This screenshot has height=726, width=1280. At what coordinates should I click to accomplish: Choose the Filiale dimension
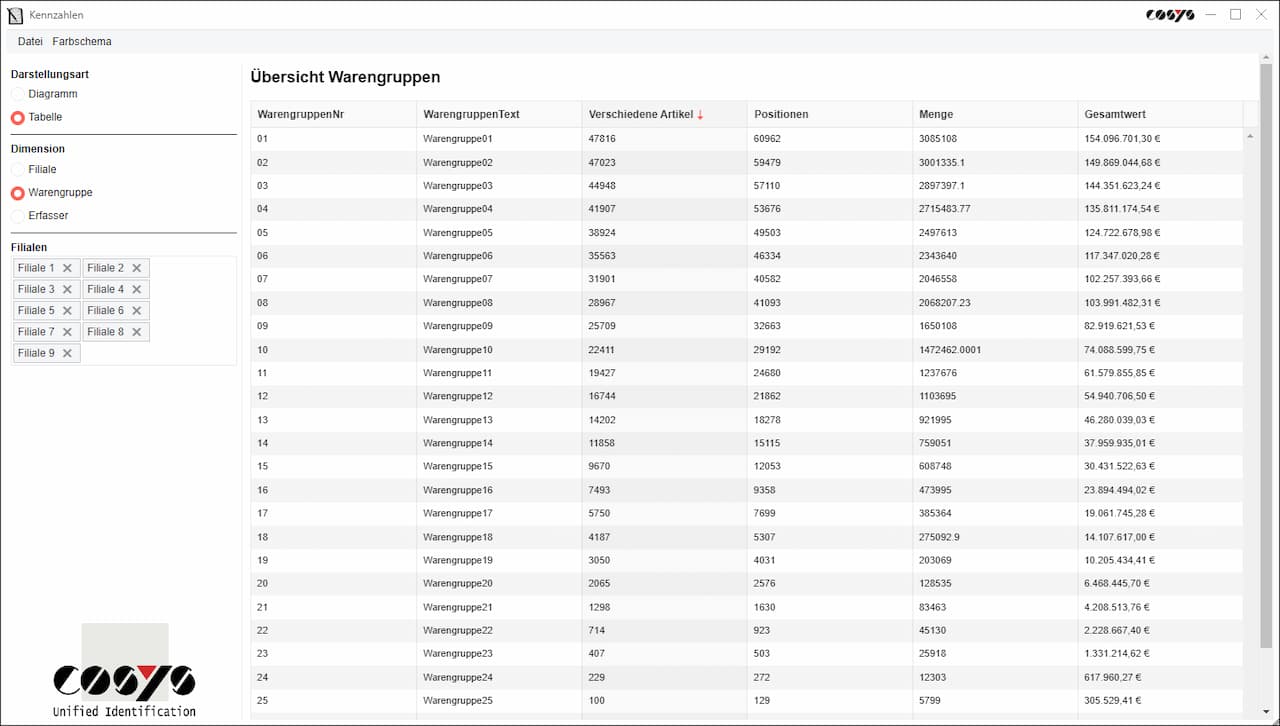(33, 169)
